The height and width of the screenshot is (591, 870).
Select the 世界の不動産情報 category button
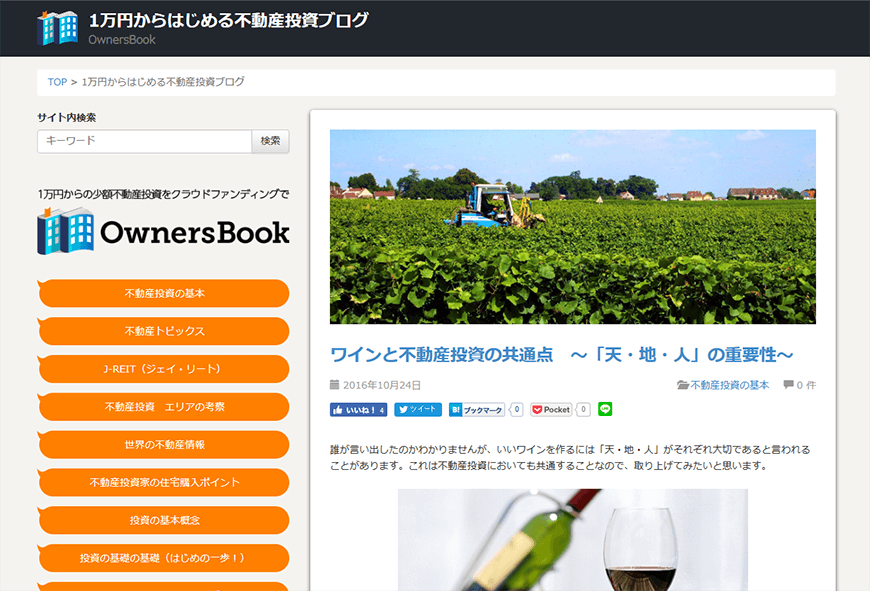point(164,444)
